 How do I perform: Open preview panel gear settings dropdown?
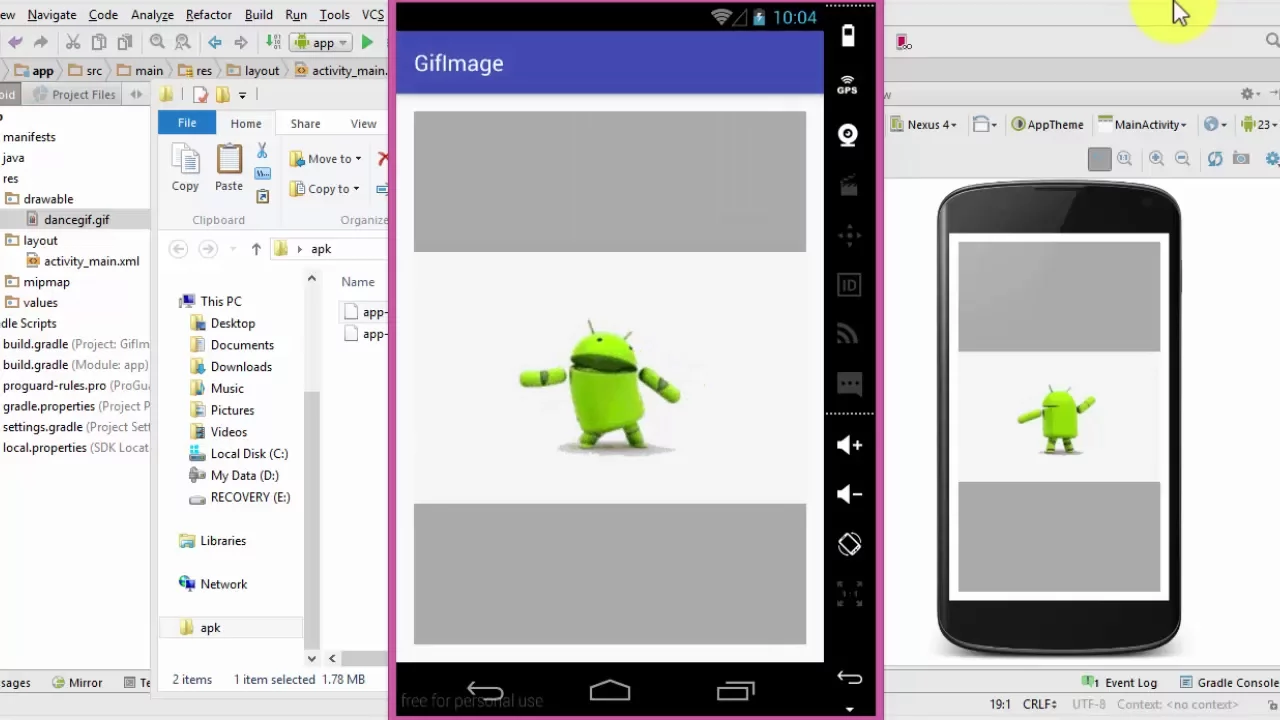[x=1250, y=94]
